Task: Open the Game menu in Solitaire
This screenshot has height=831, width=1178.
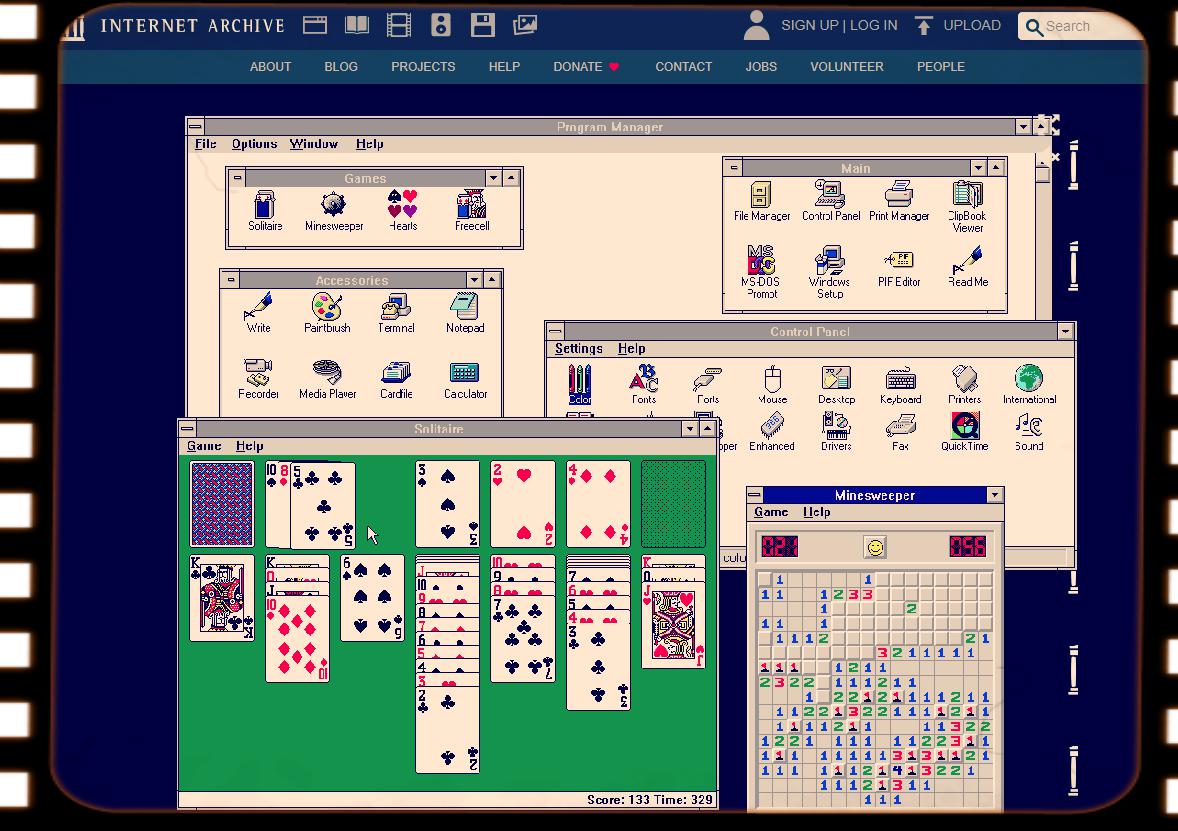Action: (x=204, y=446)
